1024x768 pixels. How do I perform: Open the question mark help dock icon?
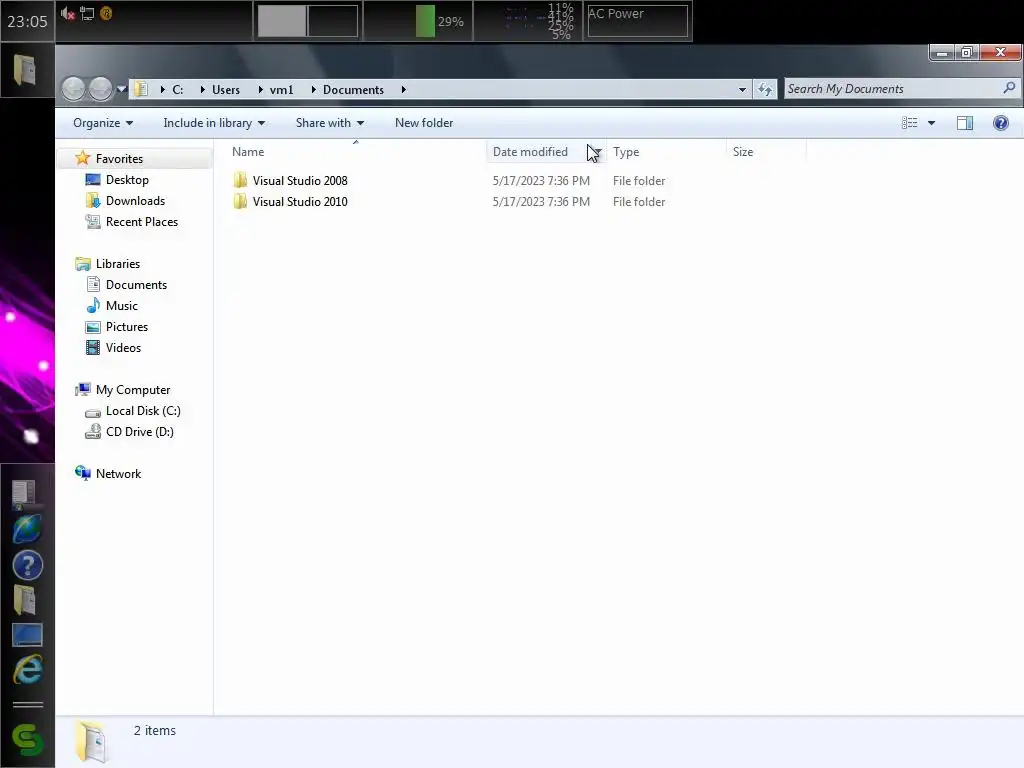tap(27, 565)
